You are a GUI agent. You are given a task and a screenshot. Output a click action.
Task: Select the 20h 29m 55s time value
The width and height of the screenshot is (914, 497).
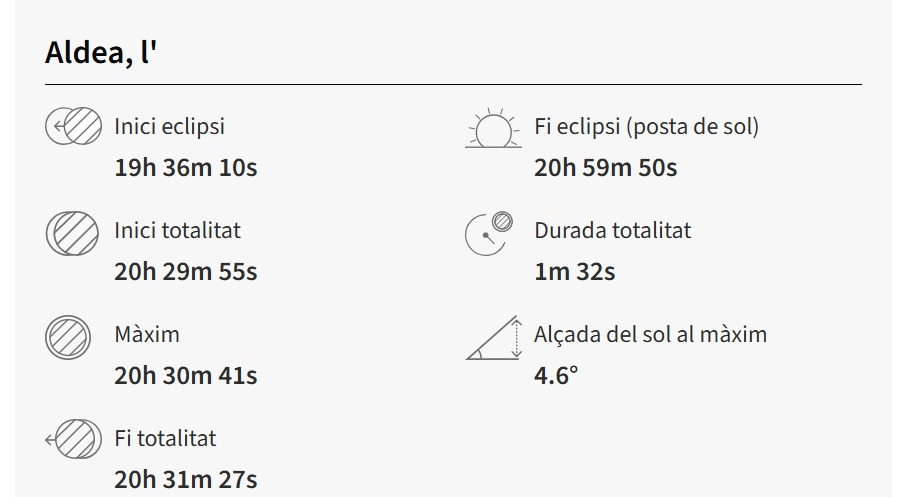tap(185, 271)
